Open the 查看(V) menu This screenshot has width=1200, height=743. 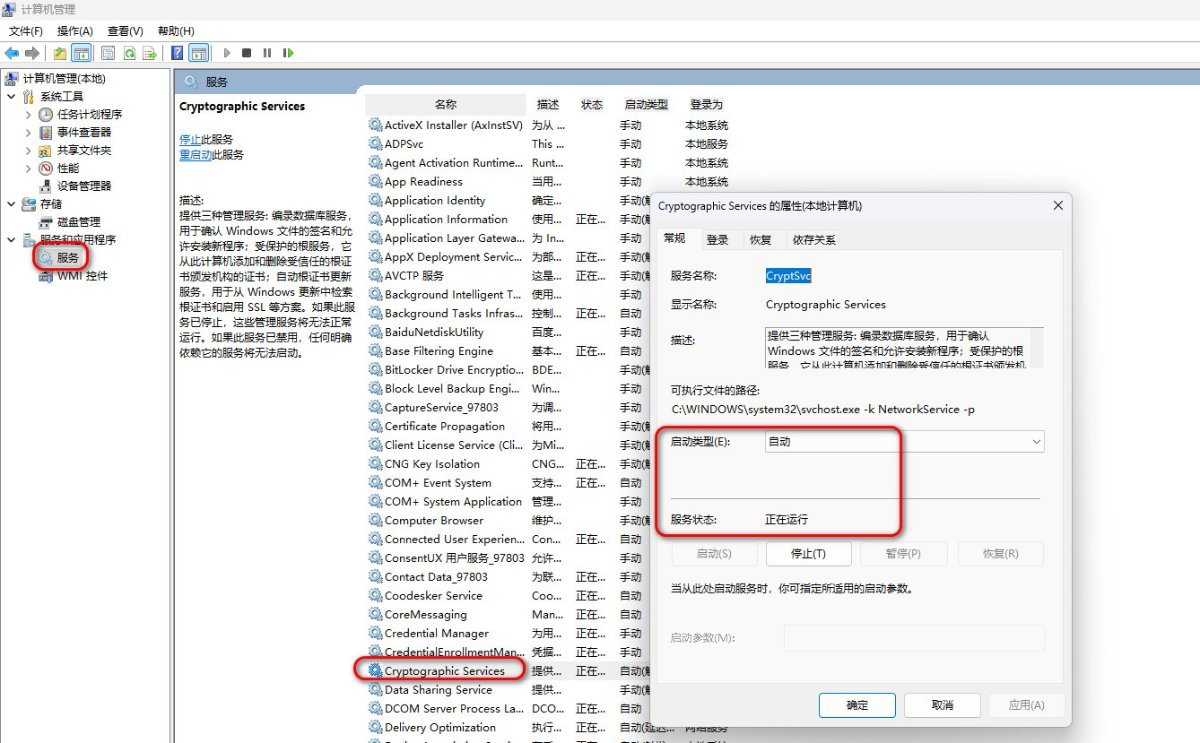pos(125,31)
